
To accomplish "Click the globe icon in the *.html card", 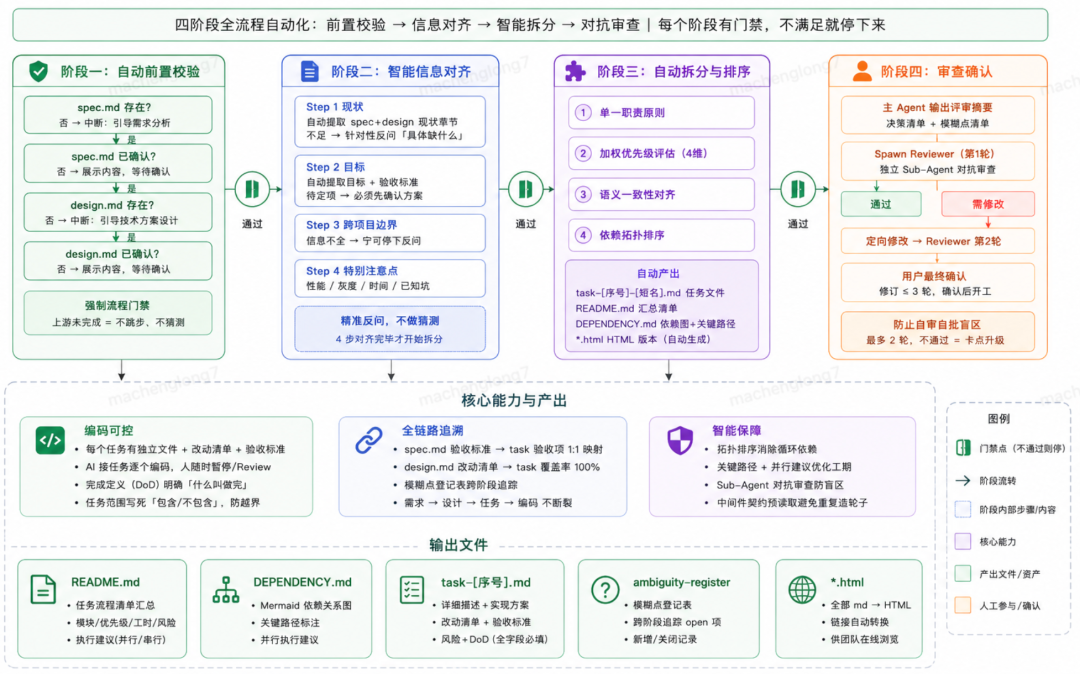I will click(x=802, y=590).
